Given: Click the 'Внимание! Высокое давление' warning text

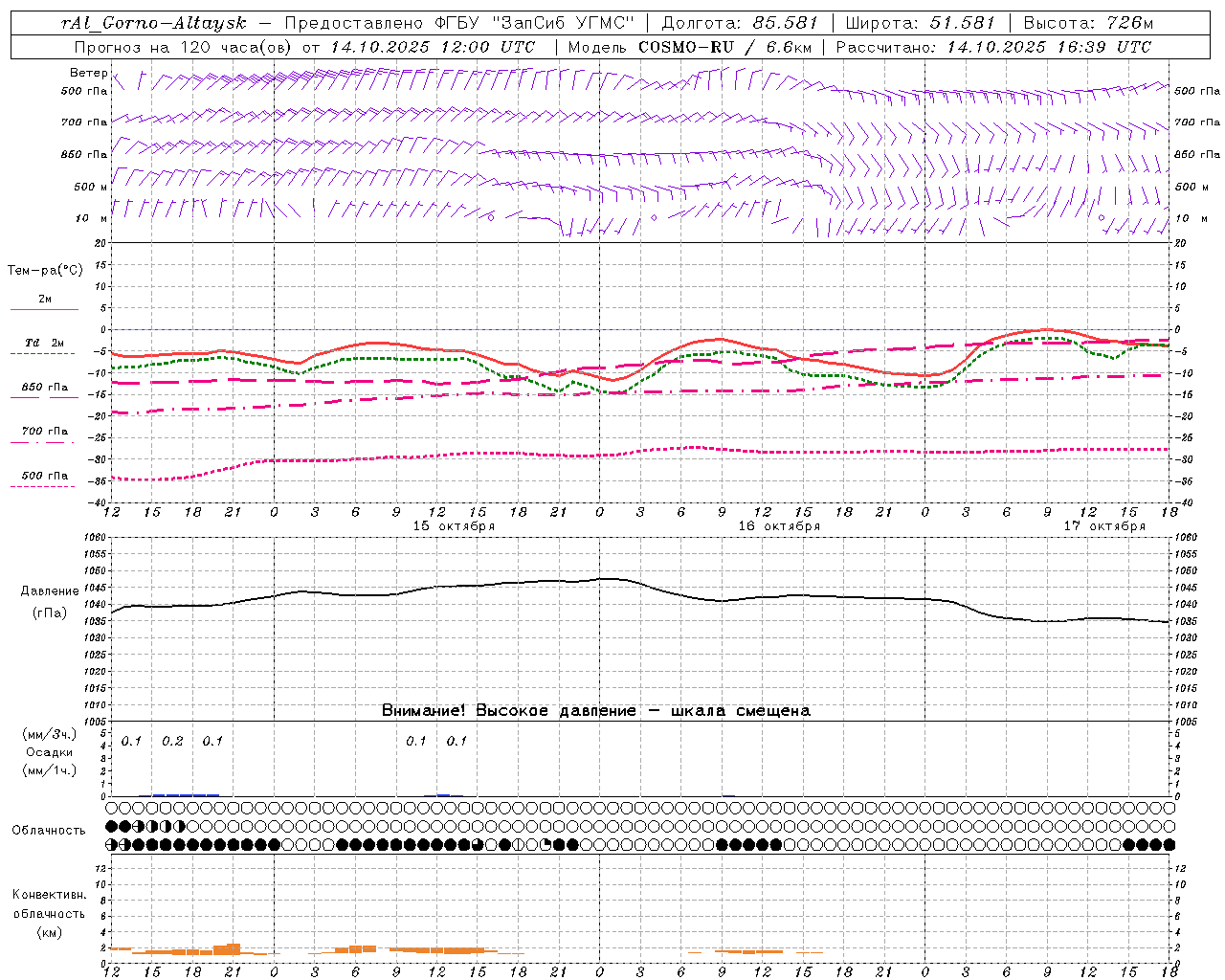Looking at the screenshot, I should 509,711.
